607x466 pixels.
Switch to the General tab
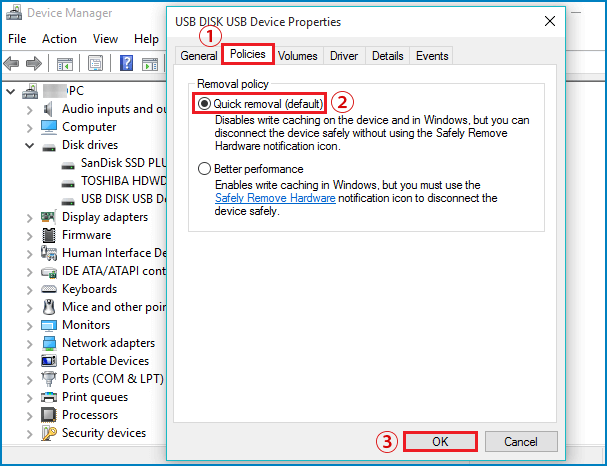point(199,56)
